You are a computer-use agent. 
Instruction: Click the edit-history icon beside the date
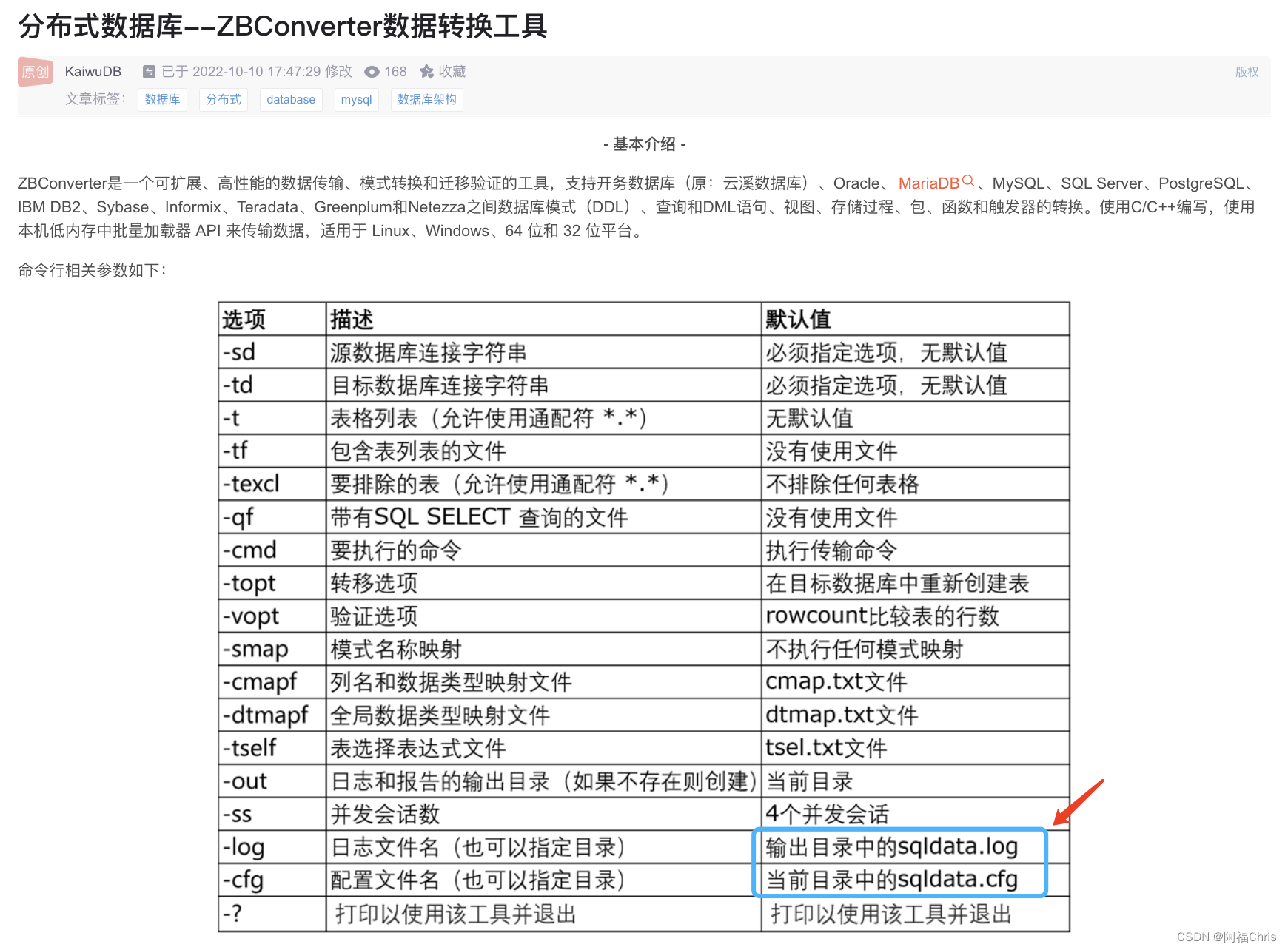[x=149, y=72]
